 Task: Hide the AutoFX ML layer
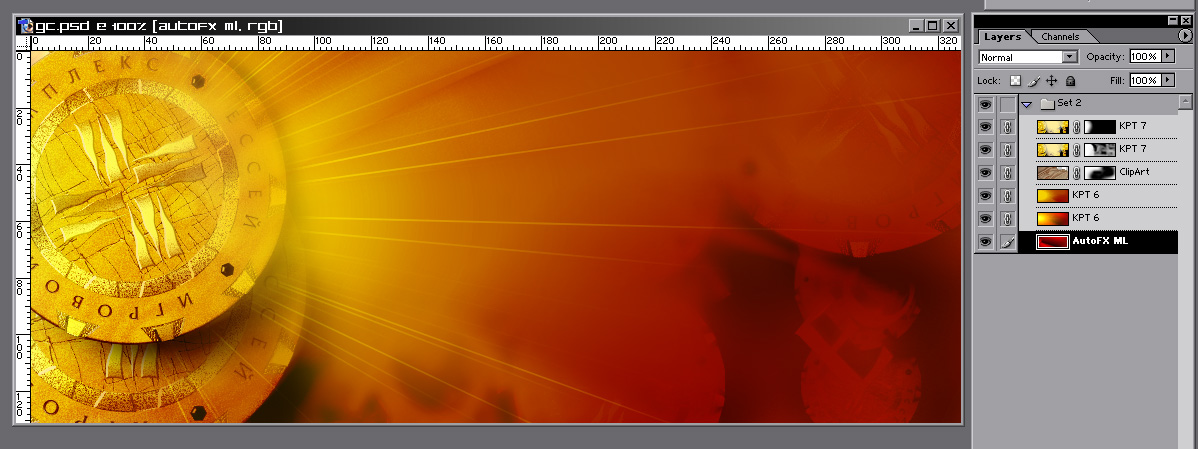(x=986, y=242)
